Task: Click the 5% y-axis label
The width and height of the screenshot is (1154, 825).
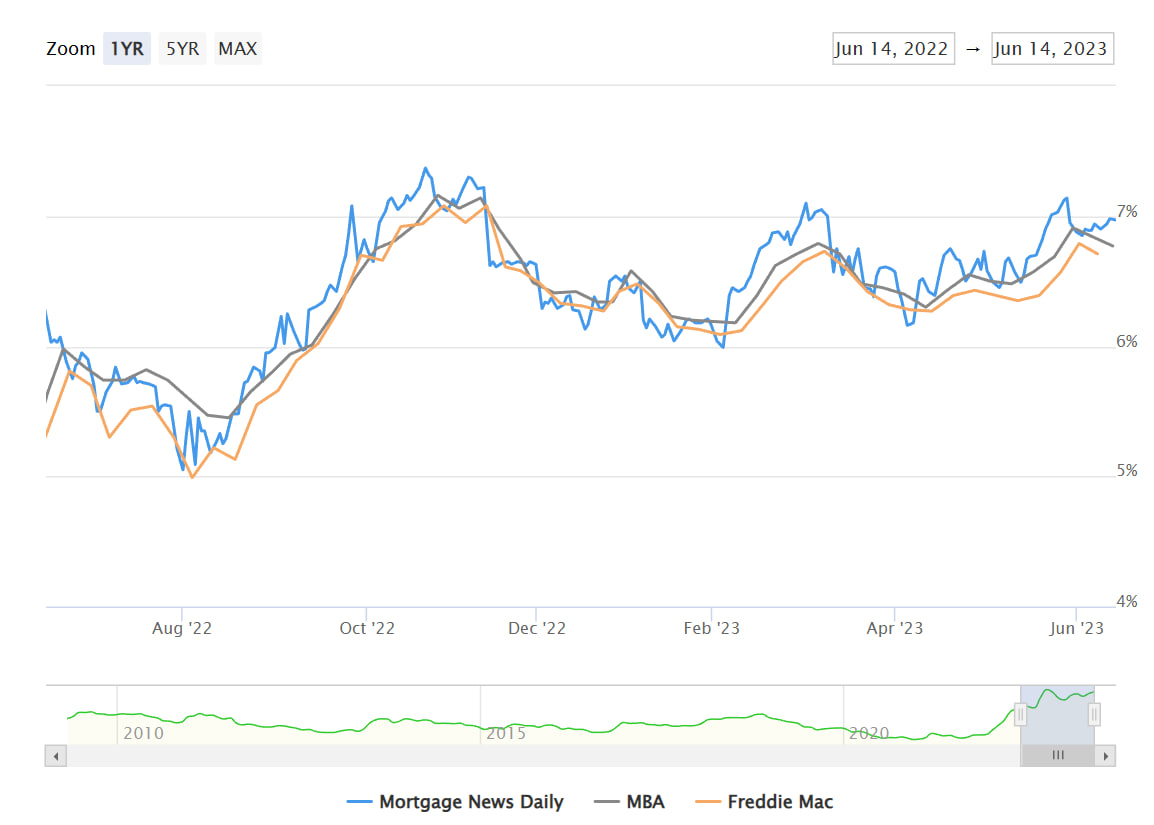Action: click(x=1127, y=471)
